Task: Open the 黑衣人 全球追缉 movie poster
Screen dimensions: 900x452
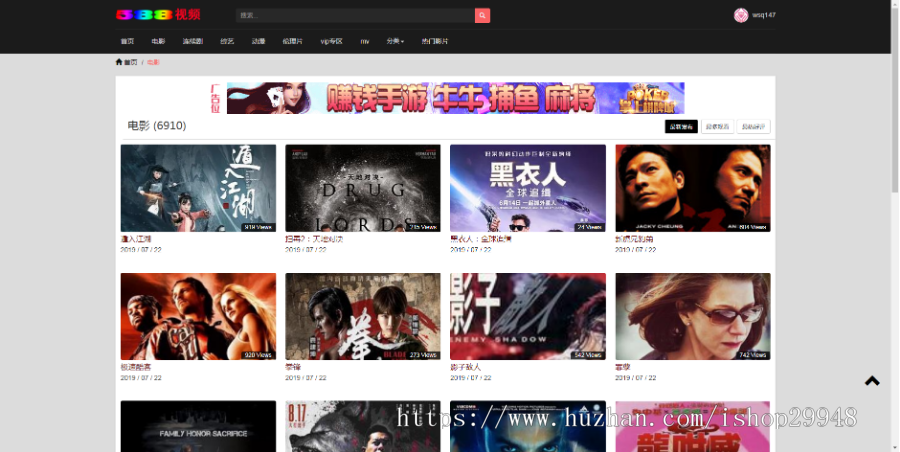Action: (527, 188)
